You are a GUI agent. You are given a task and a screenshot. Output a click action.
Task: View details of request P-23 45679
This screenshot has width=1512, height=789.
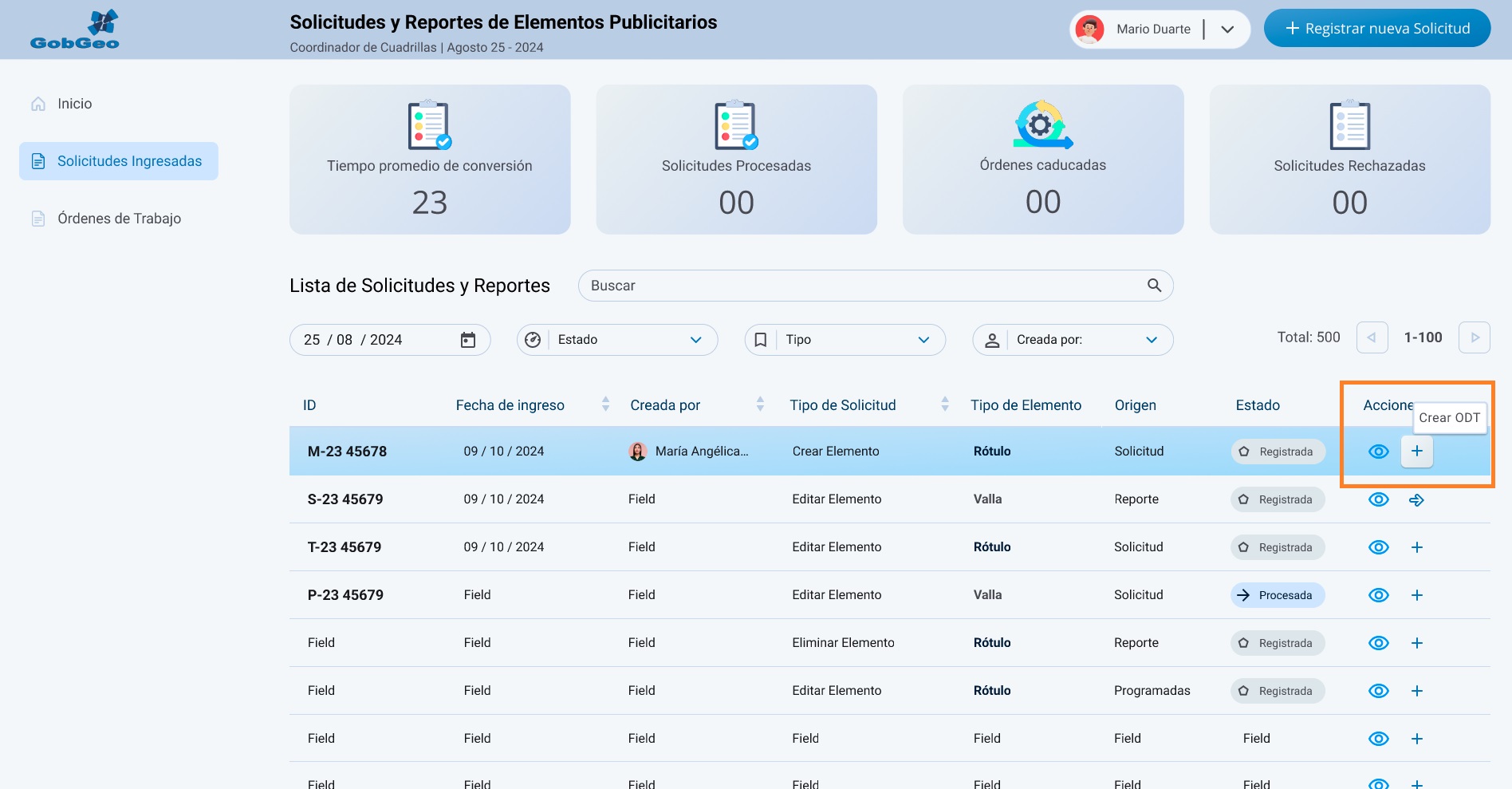tap(1378, 595)
